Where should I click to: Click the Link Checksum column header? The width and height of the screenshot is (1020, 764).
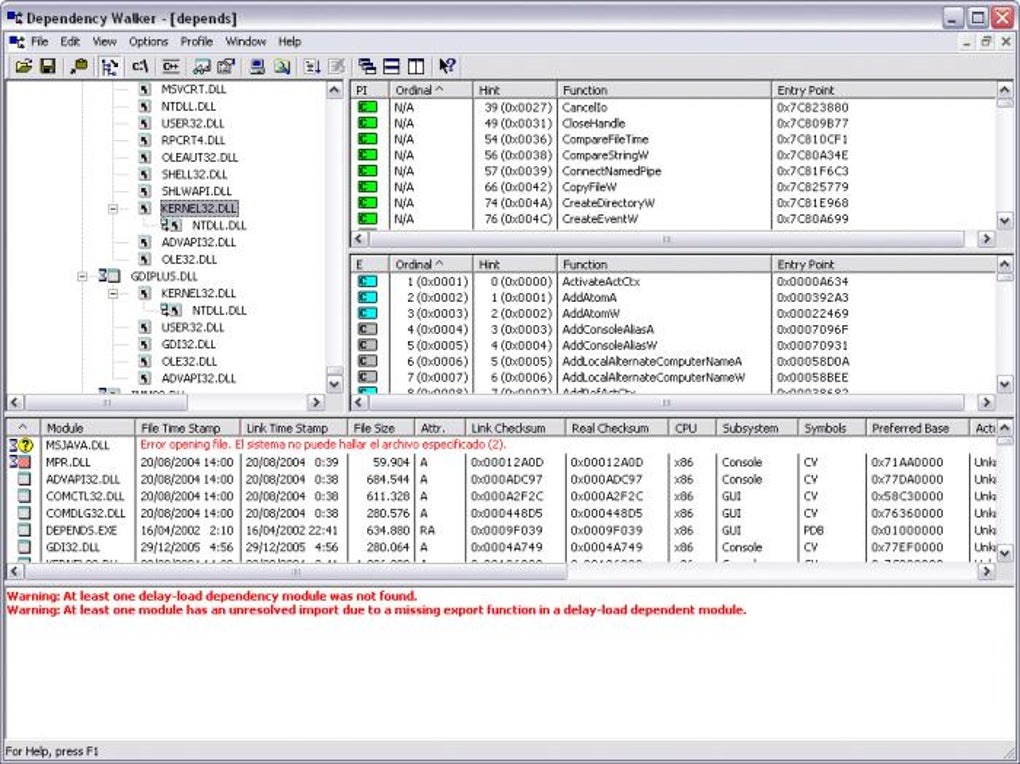click(515, 428)
